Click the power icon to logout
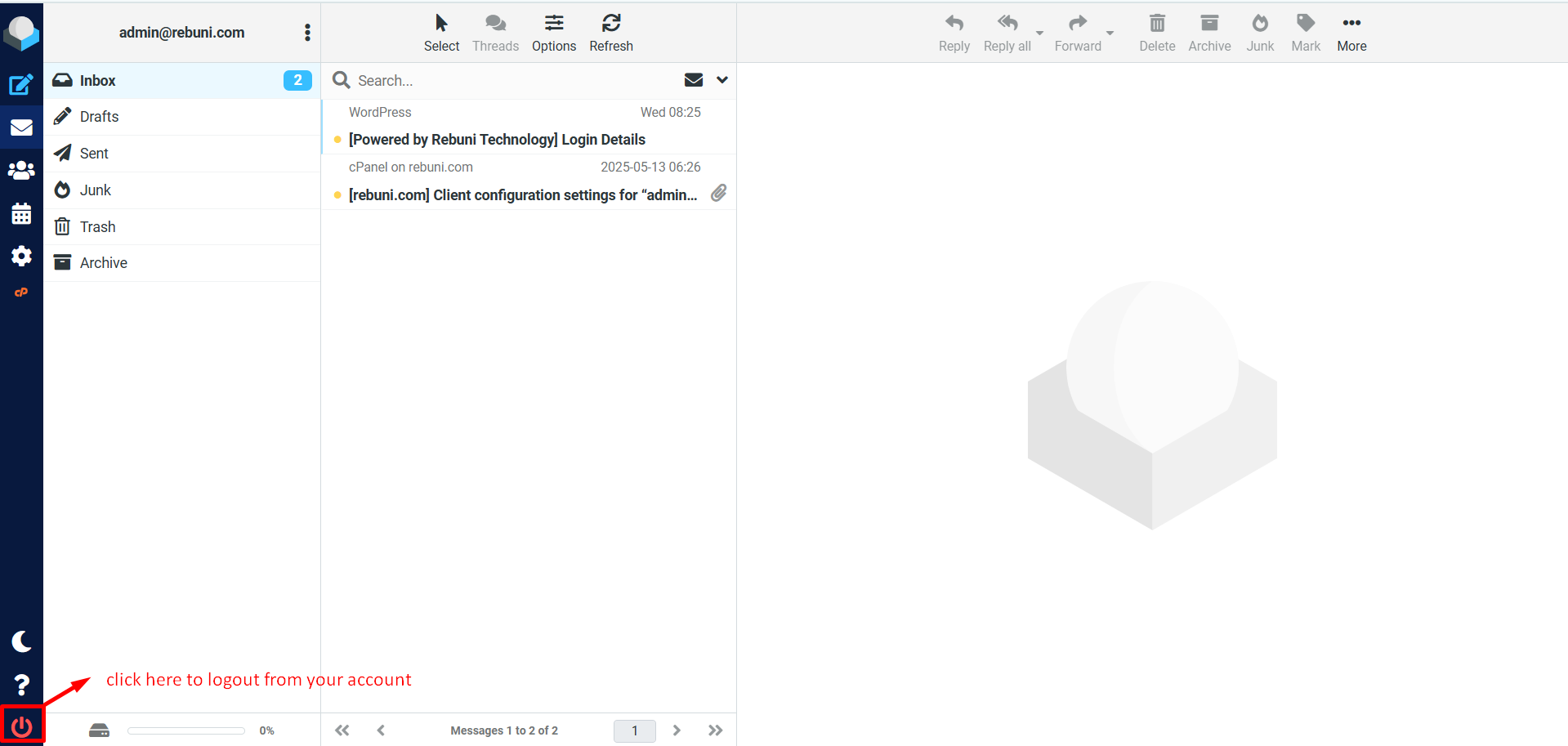Image resolution: width=1568 pixels, height=746 pixels. click(22, 726)
